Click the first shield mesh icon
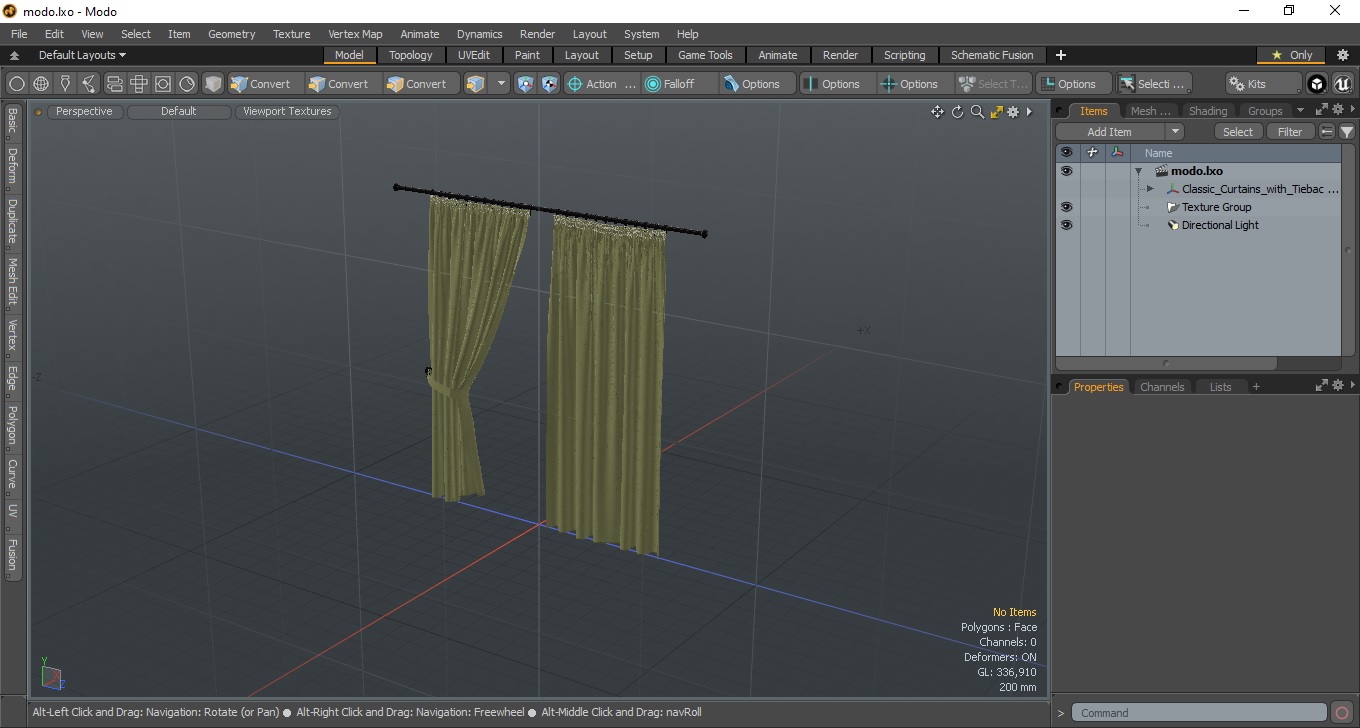 [x=525, y=84]
